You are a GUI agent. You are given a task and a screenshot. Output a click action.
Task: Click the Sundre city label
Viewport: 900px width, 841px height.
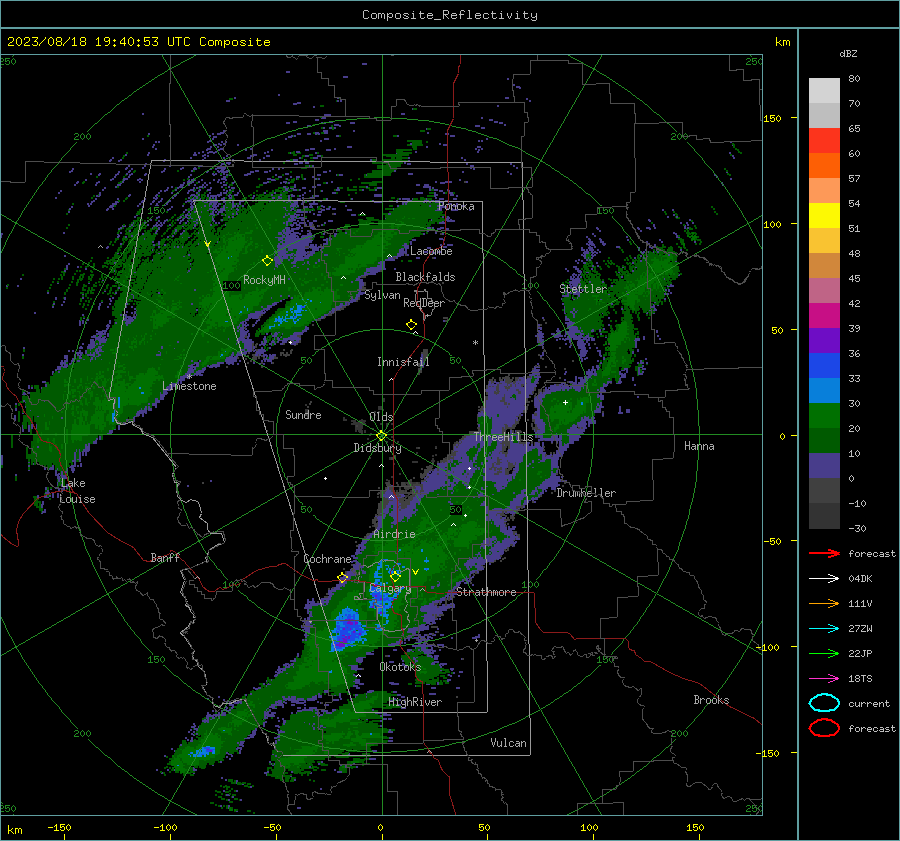(x=303, y=414)
